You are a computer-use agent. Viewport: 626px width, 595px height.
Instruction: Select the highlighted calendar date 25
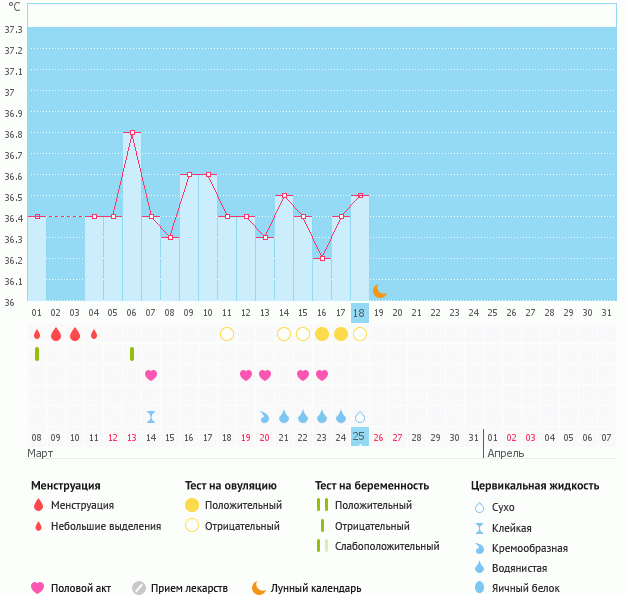coord(360,437)
